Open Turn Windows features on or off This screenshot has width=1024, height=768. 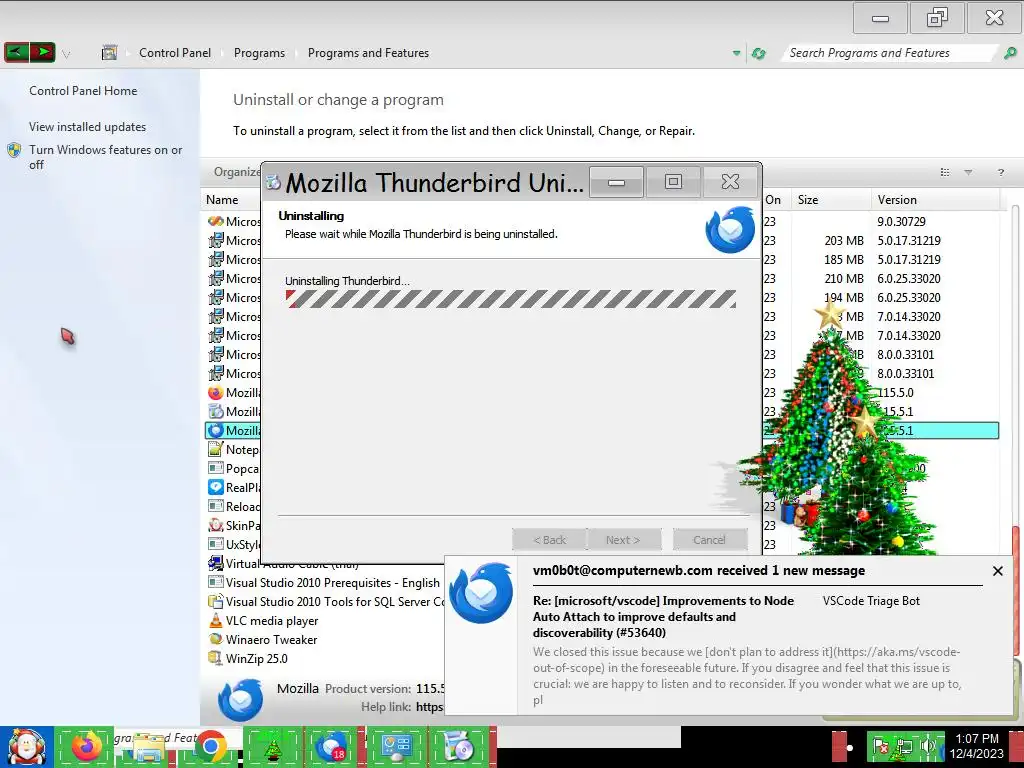[105, 157]
